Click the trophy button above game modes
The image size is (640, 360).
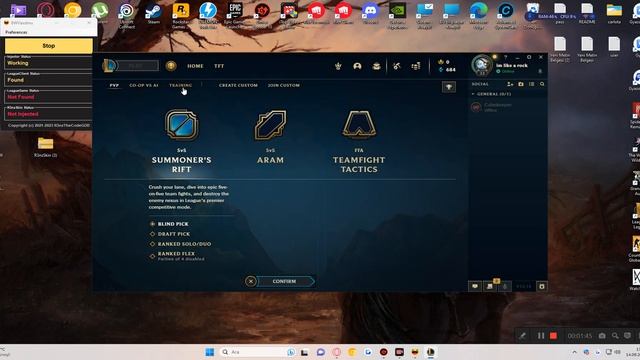[449, 87]
